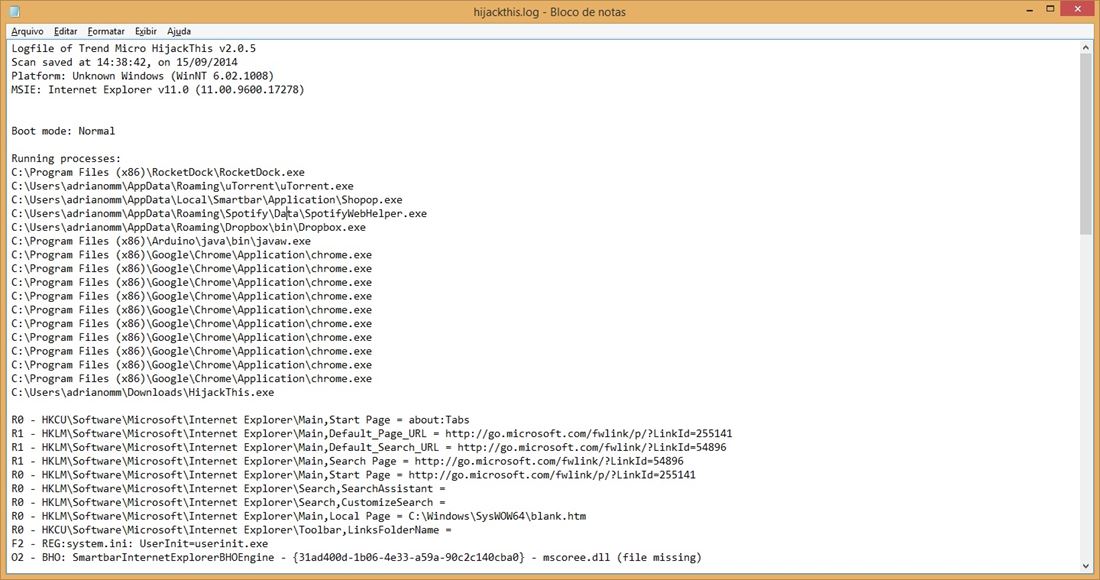Screen dimensions: 1100x580
Task: Open the Ajuda menu
Action: click(x=179, y=32)
